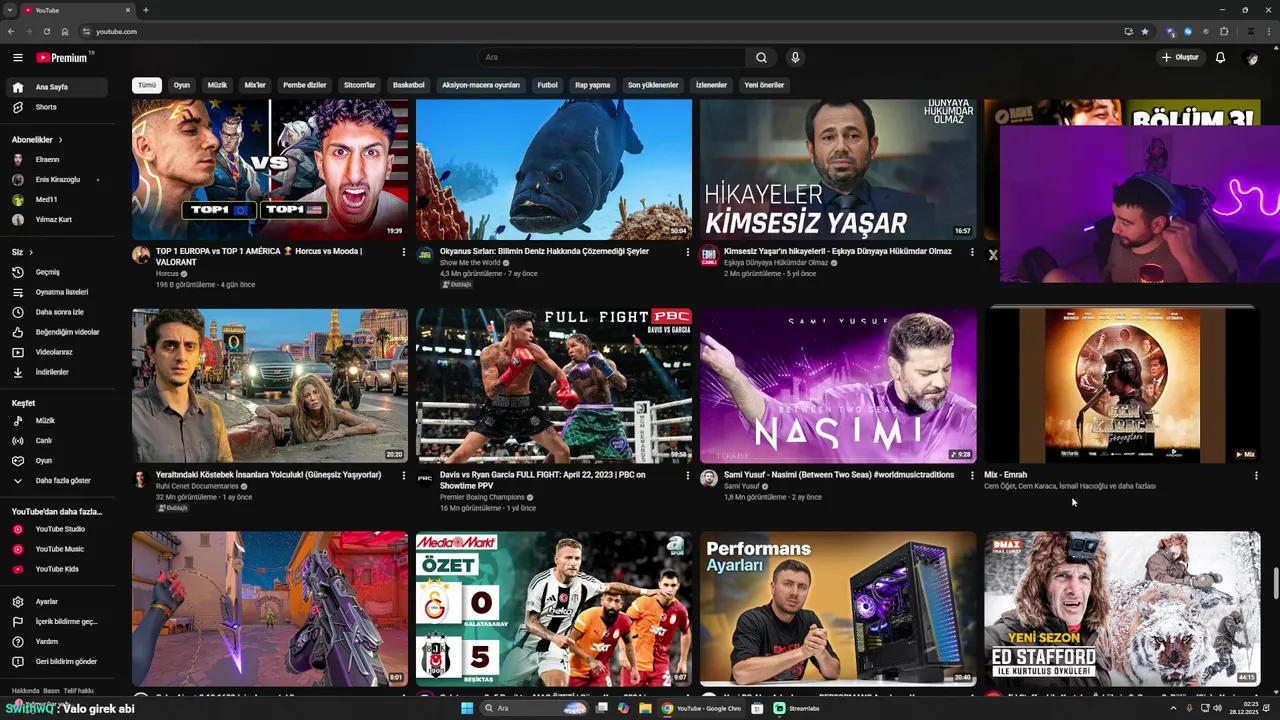The height and width of the screenshot is (720, 1280).
Task: Open YouTube Music link
Action: pyautogui.click(x=56, y=549)
